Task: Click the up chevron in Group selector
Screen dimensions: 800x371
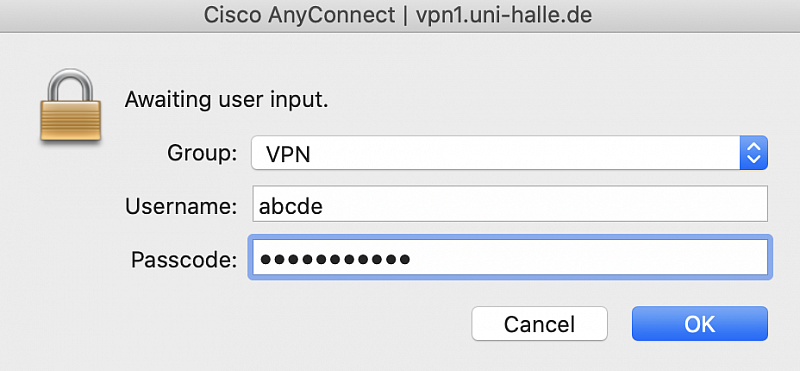Action: (x=754, y=146)
